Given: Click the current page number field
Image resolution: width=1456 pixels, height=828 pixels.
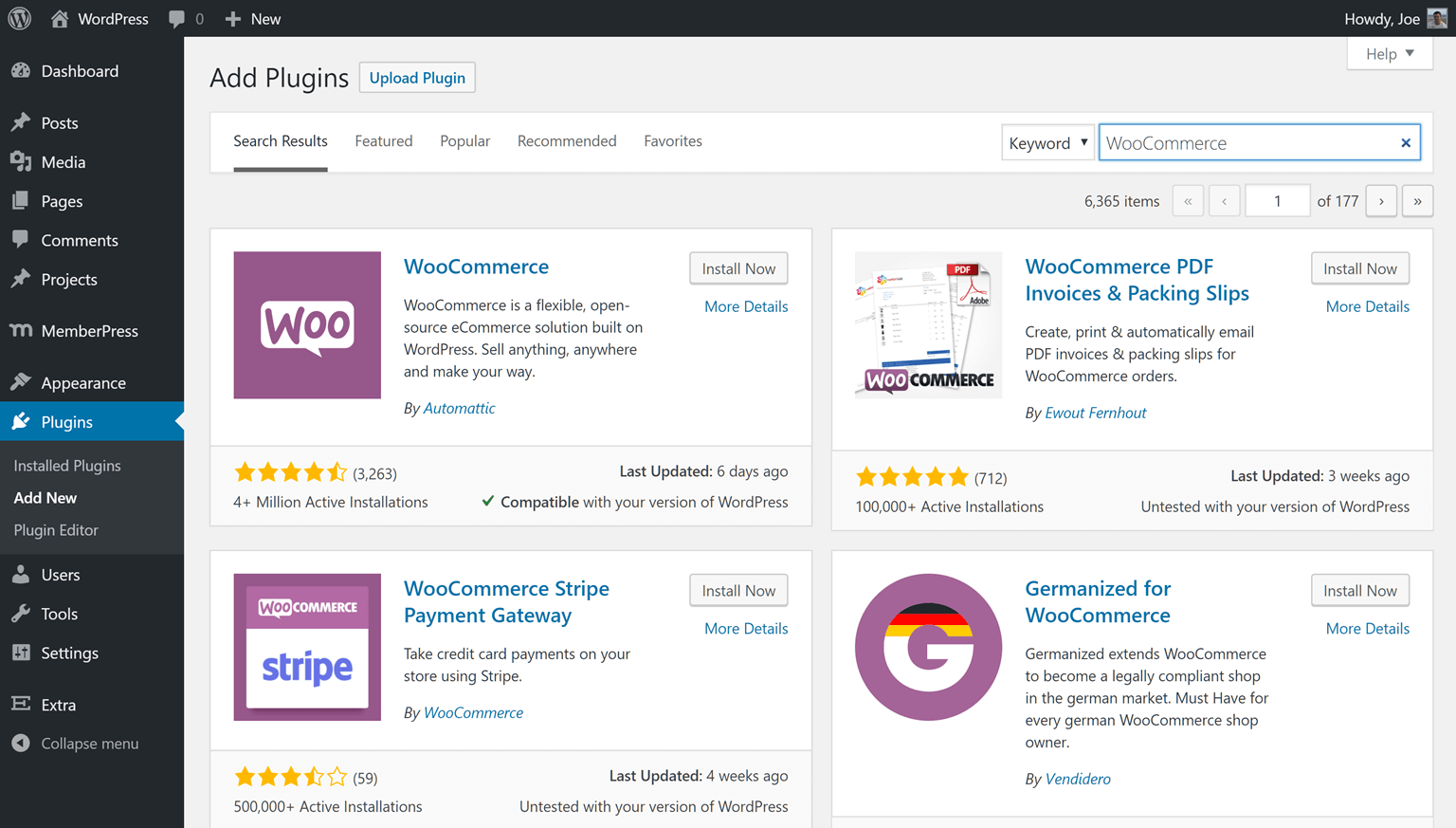Looking at the screenshot, I should pos(1277,201).
